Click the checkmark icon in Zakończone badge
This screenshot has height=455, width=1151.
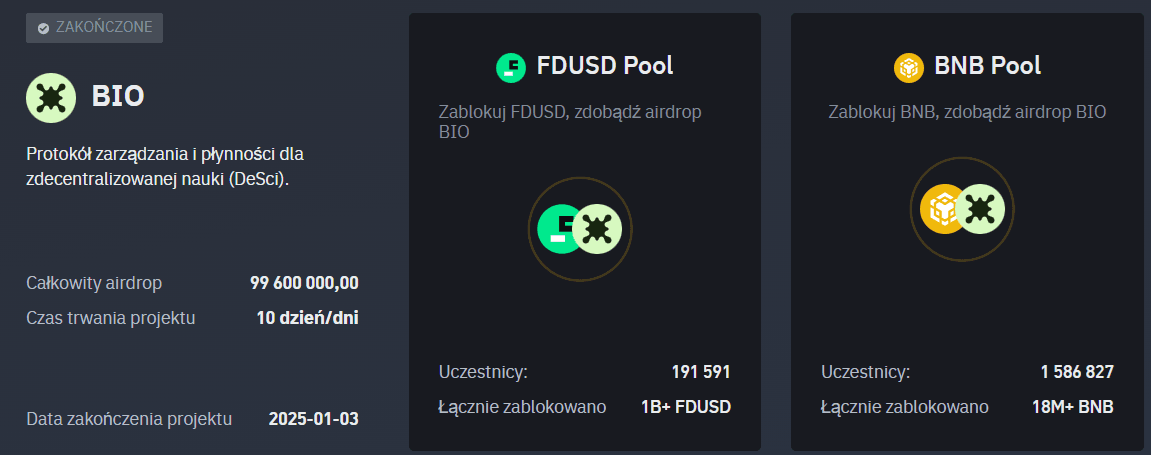[x=43, y=28]
